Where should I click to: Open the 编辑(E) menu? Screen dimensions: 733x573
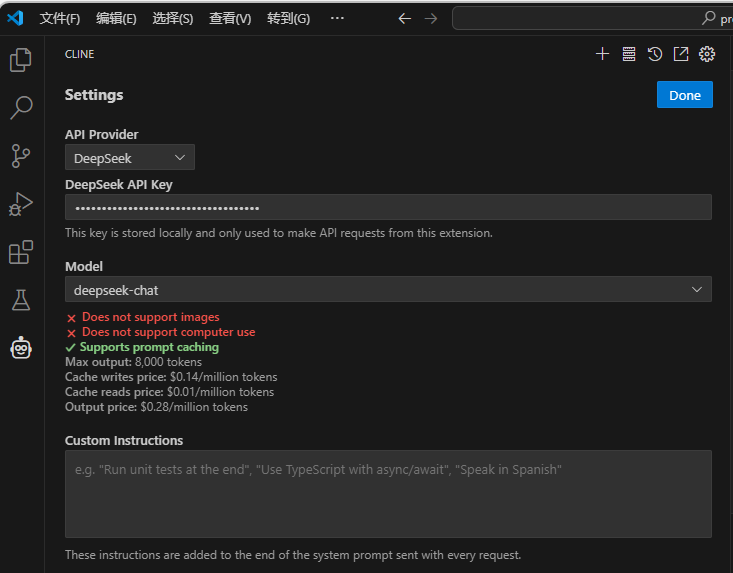click(116, 19)
